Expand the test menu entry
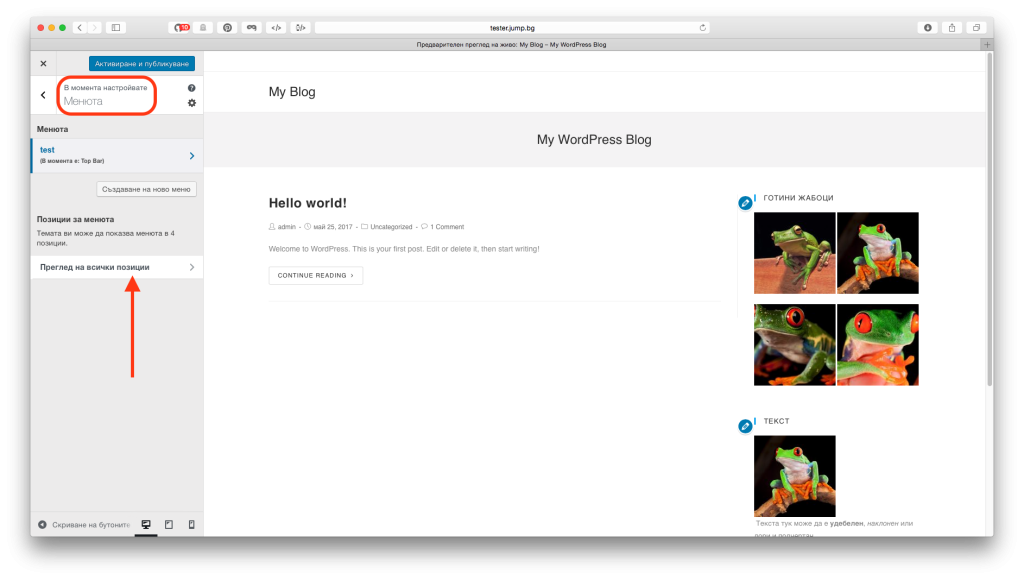1024x580 pixels. click(x=116, y=153)
